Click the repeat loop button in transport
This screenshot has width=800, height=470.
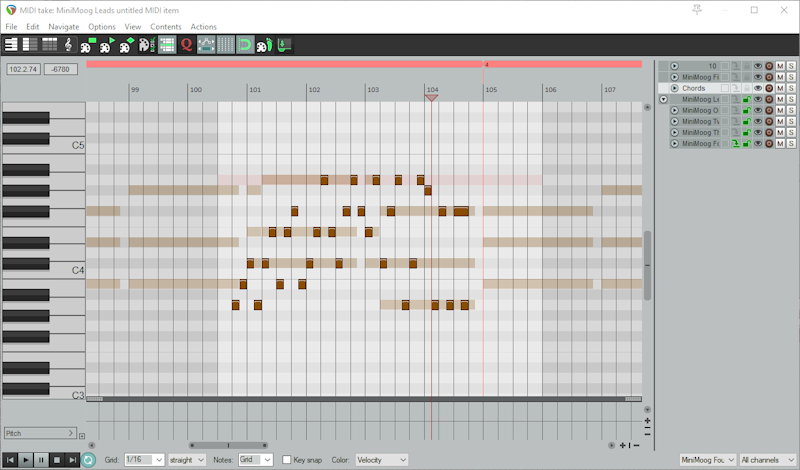[89, 460]
